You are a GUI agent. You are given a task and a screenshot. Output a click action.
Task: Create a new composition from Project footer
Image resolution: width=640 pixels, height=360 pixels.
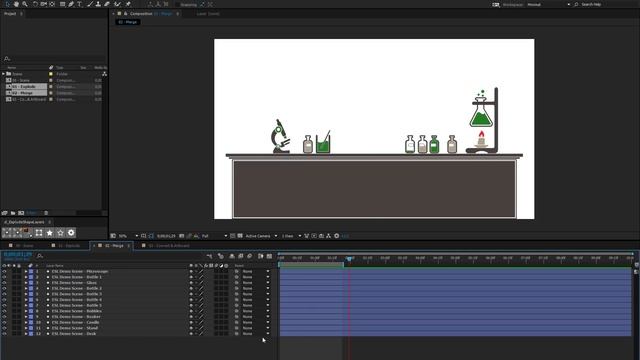tap(21, 213)
